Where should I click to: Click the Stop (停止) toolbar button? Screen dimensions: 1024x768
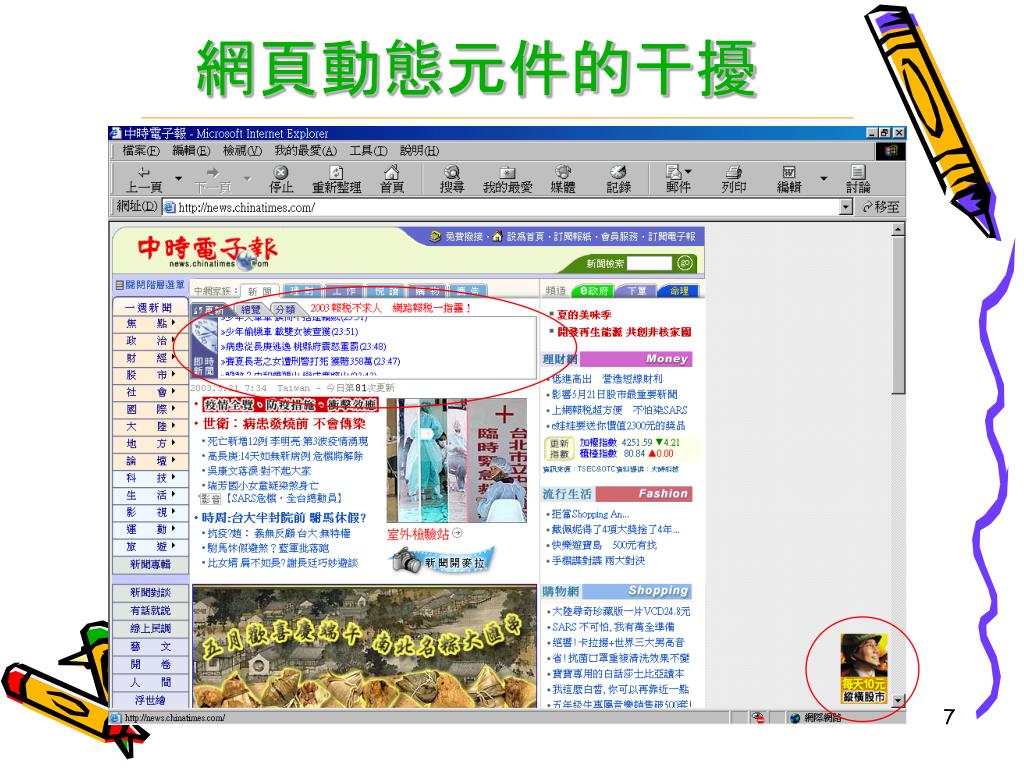[281, 179]
